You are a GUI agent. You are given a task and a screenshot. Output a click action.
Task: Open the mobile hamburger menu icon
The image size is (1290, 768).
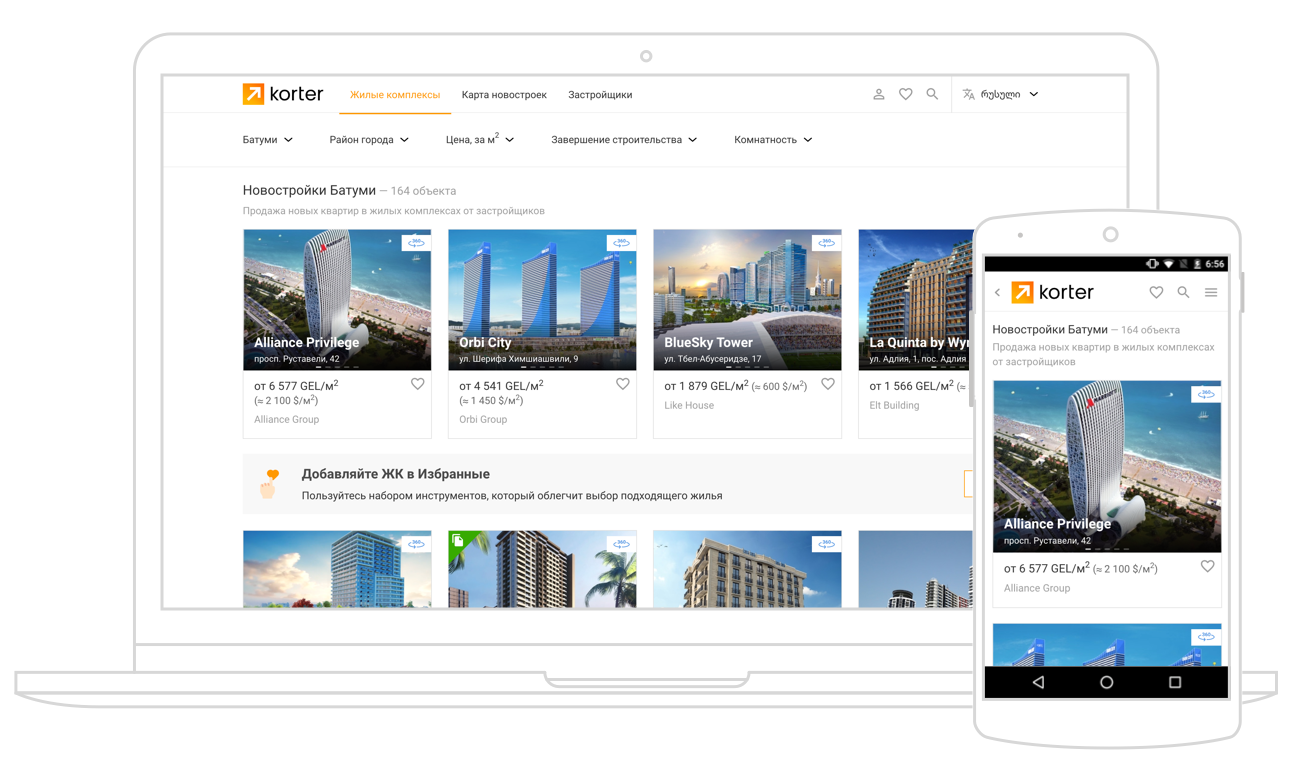coord(1210,293)
